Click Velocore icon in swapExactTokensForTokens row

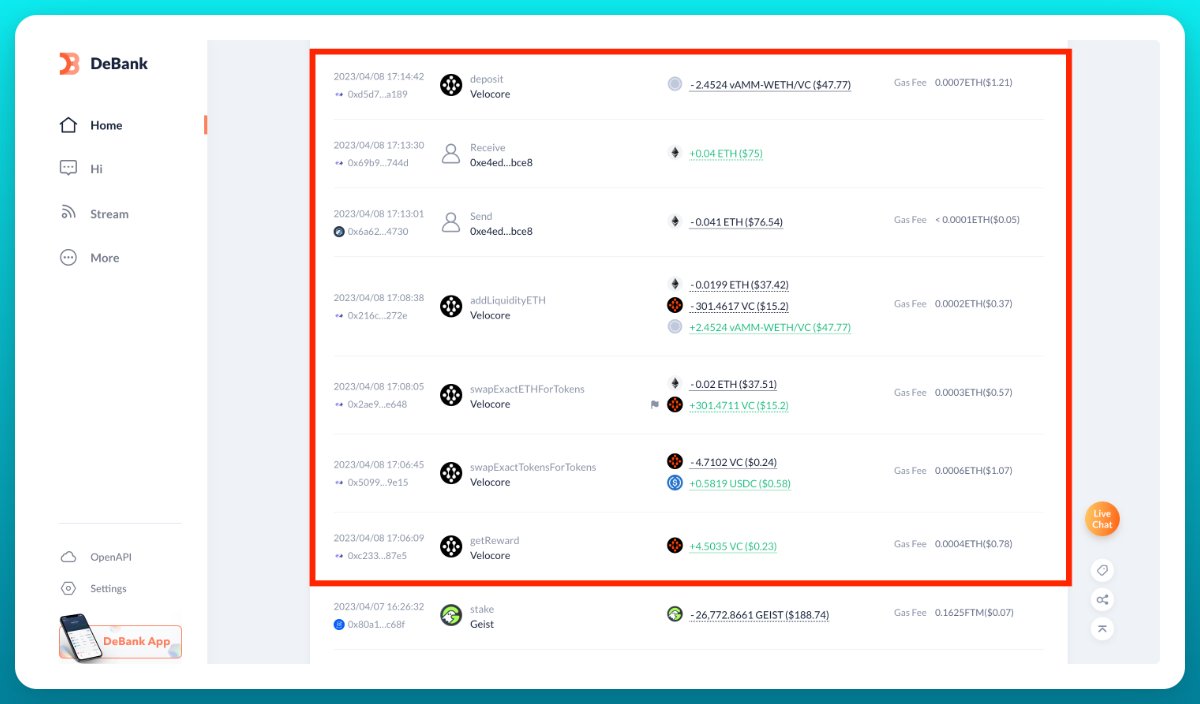pyautogui.click(x=451, y=473)
